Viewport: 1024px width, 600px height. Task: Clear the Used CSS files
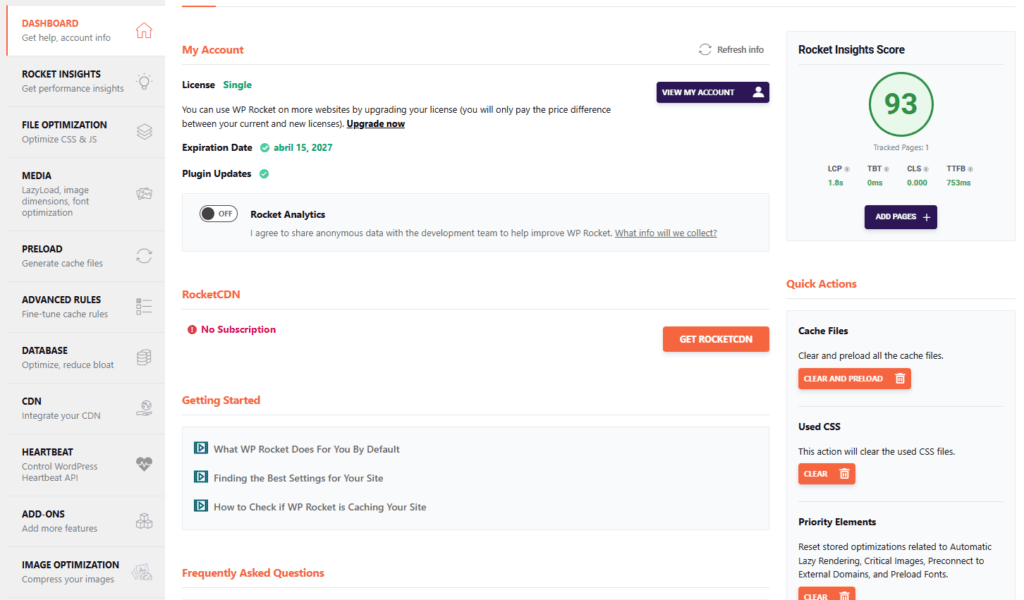click(826, 474)
